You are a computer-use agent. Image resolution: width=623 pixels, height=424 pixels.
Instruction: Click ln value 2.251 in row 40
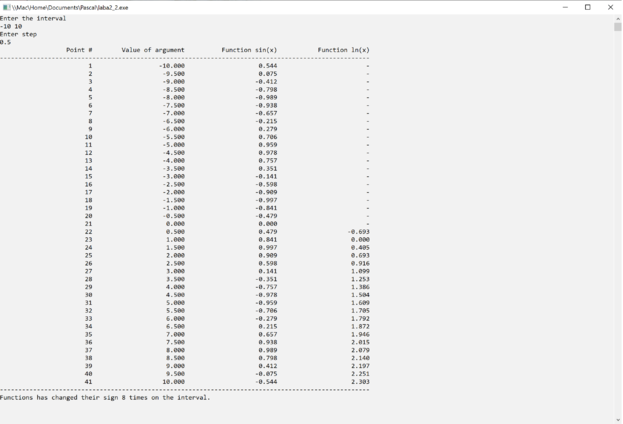pyautogui.click(x=360, y=374)
